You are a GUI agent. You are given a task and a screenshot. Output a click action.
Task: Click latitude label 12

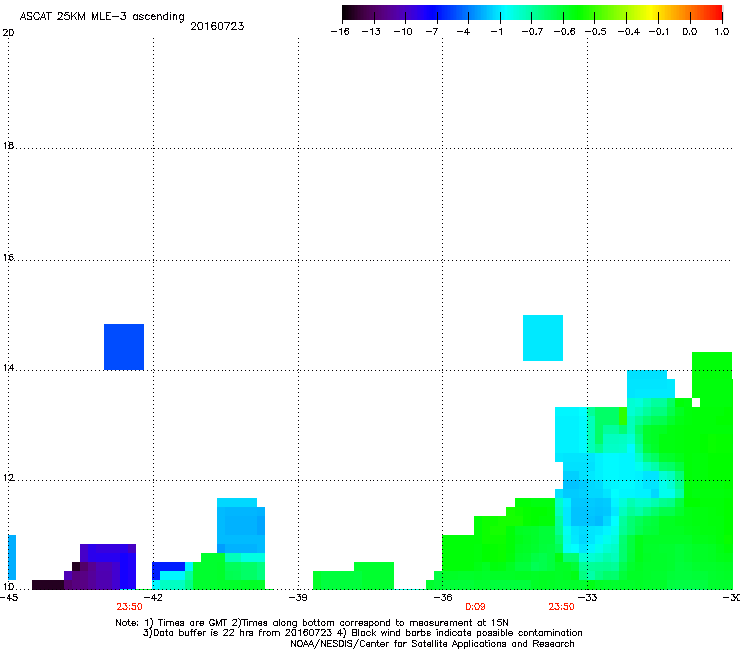click(8, 478)
